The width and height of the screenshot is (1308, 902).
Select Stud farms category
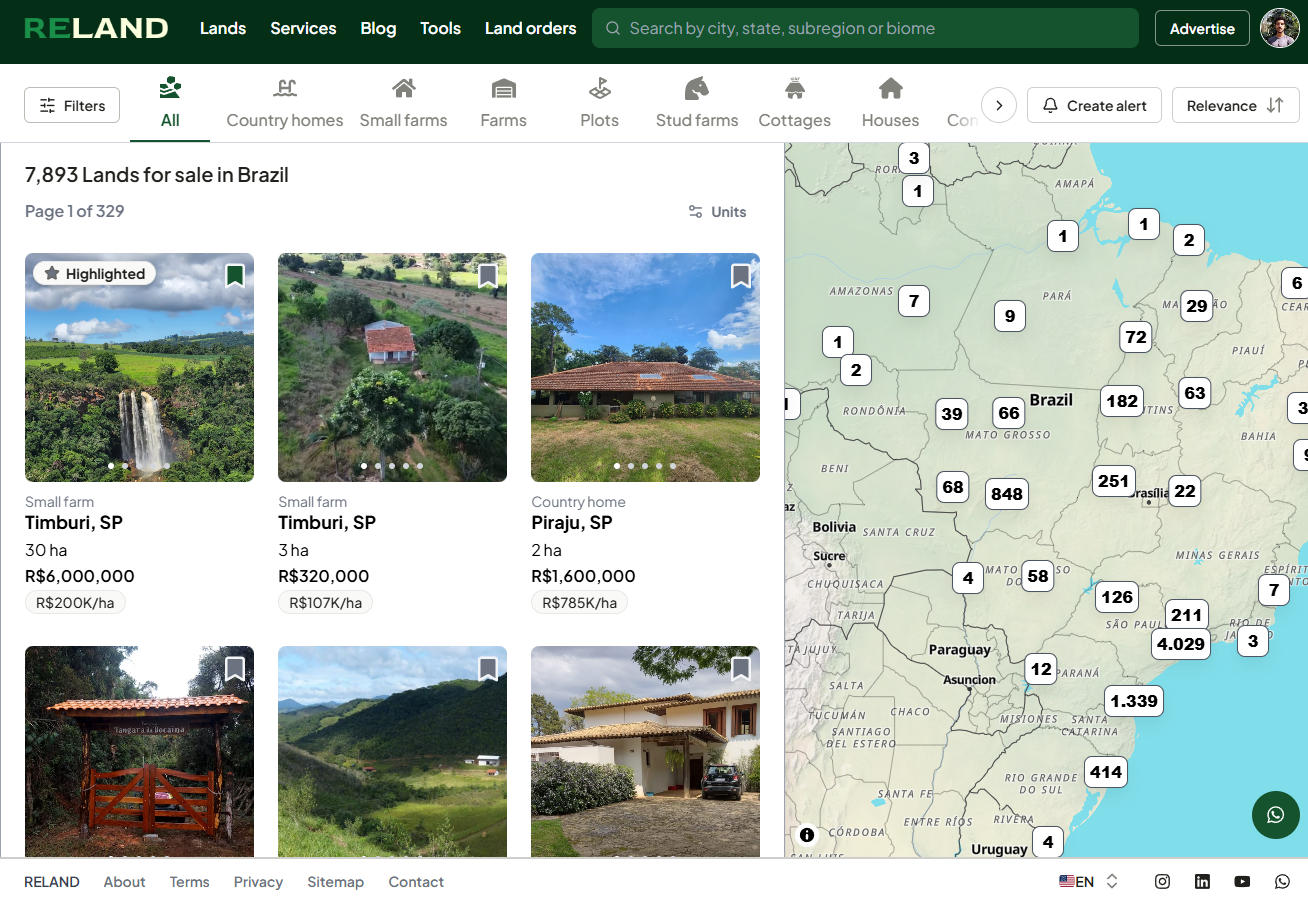tap(697, 104)
